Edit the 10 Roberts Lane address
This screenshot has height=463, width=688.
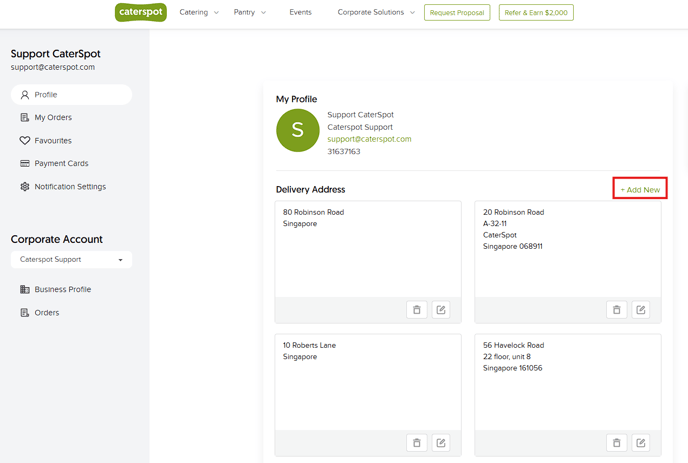pyautogui.click(x=441, y=443)
